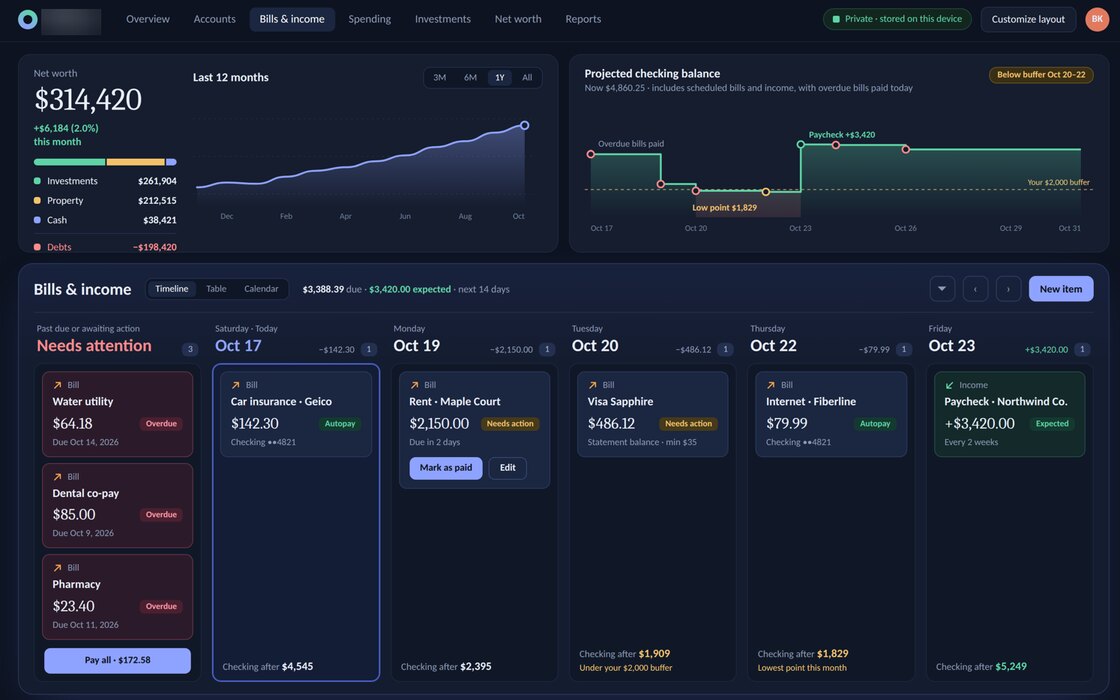Screen dimensions: 1120x700
Task: Switch bills view to Timeline
Action: pos(172,289)
